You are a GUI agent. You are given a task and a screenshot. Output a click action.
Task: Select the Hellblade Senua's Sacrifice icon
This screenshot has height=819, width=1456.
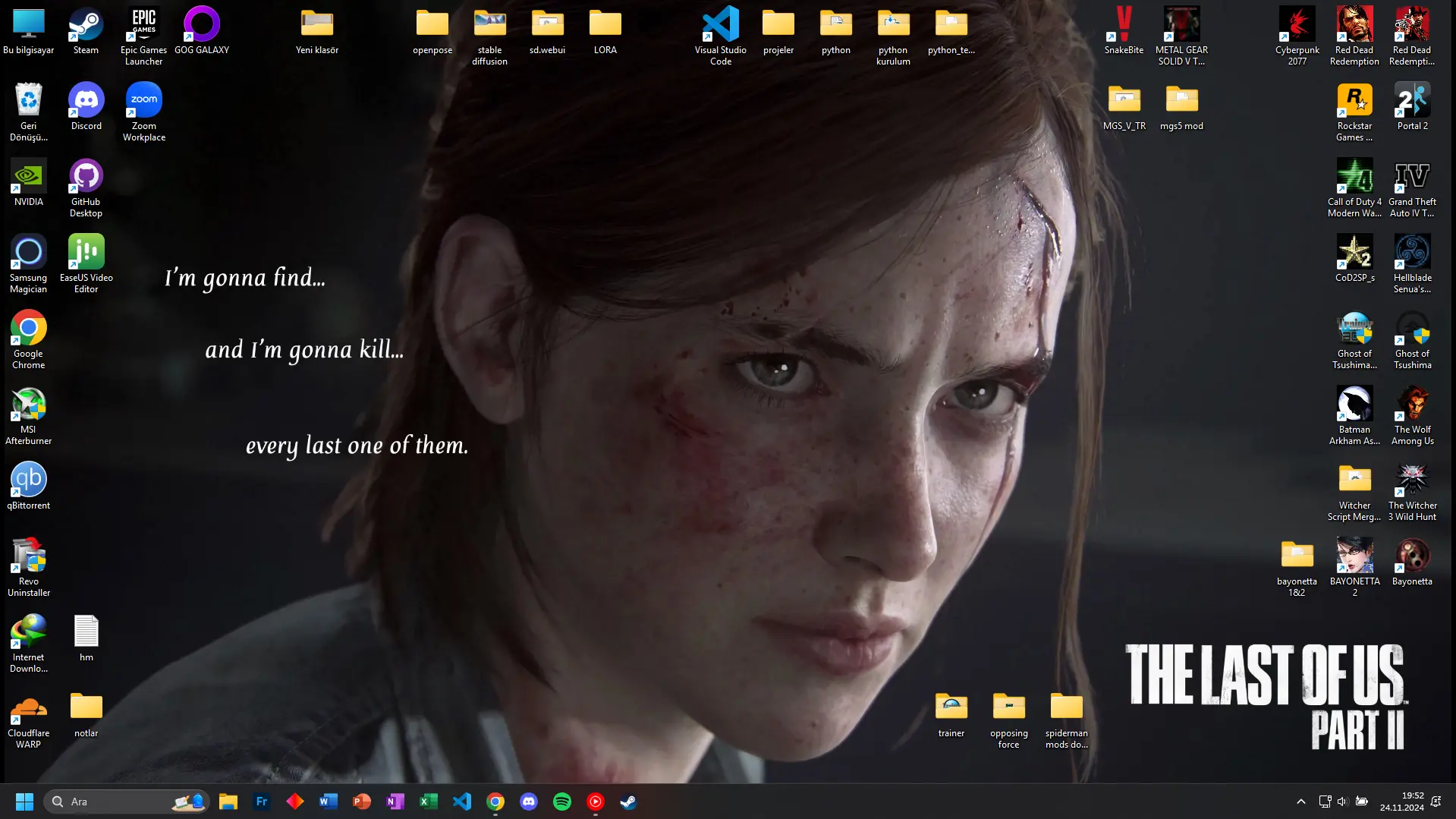click(x=1412, y=264)
